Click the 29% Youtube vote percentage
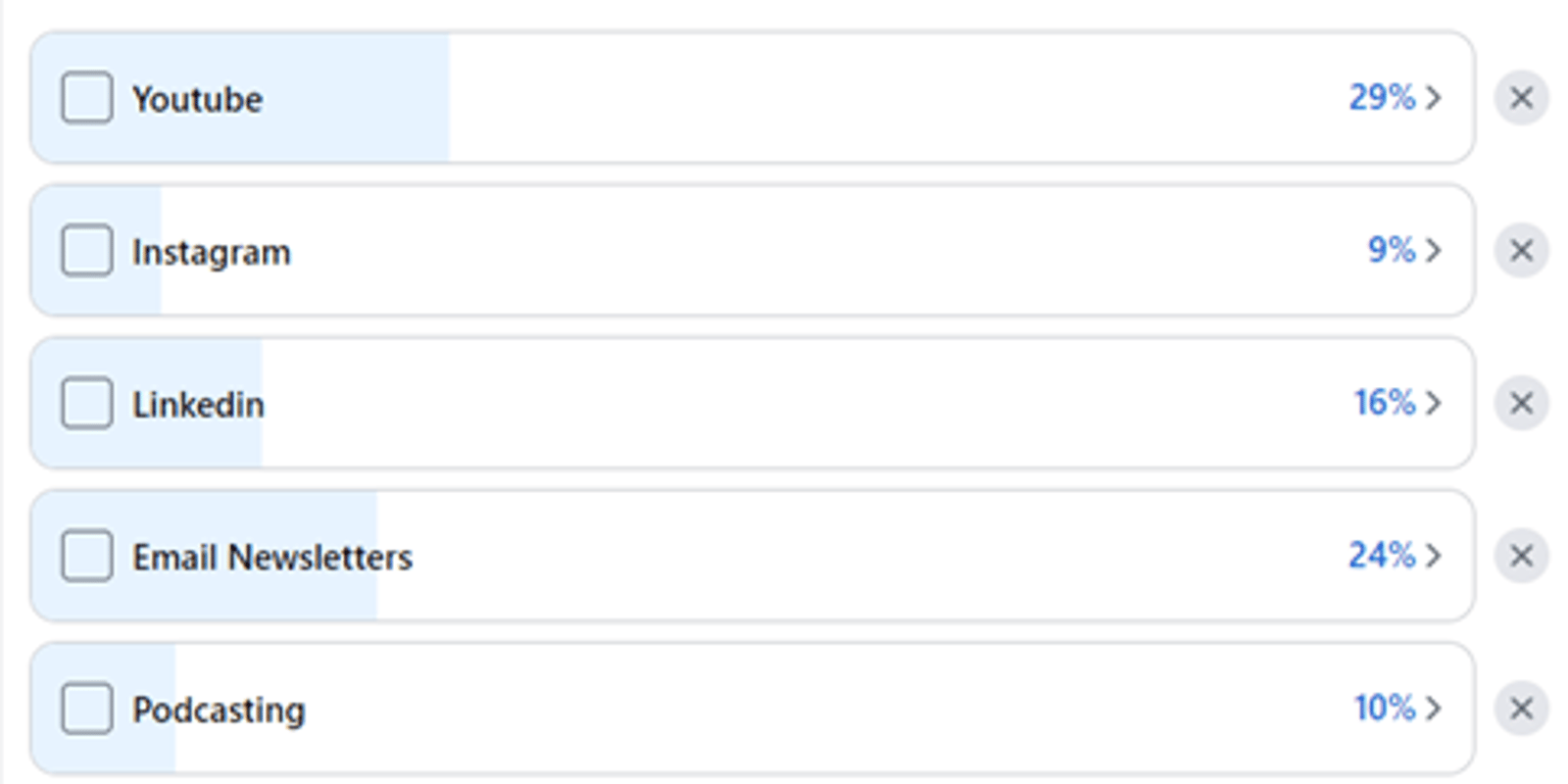 click(x=1382, y=98)
